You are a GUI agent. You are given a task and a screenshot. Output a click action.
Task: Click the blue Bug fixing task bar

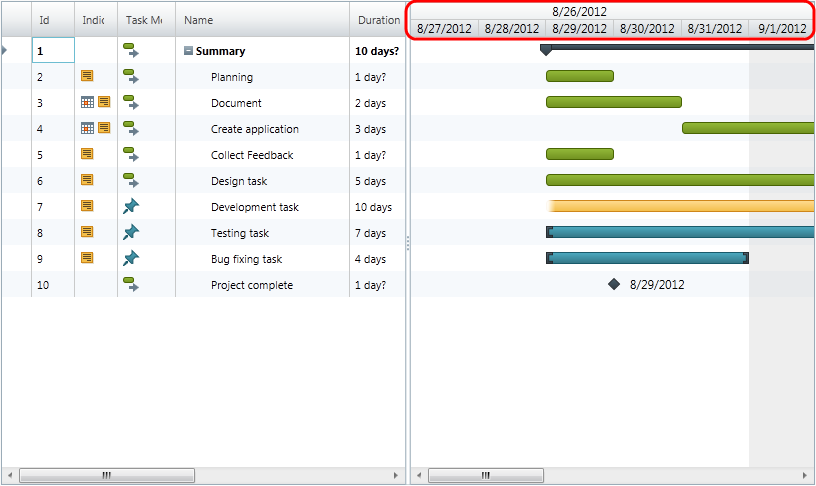coord(647,258)
